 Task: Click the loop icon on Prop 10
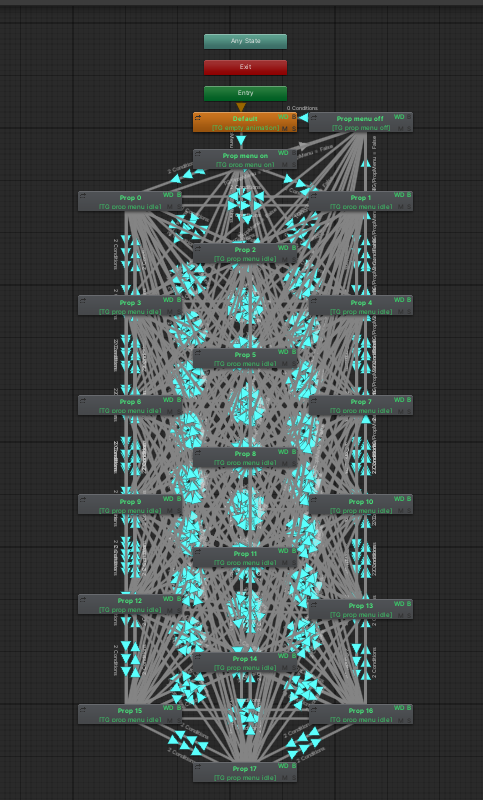click(314, 500)
